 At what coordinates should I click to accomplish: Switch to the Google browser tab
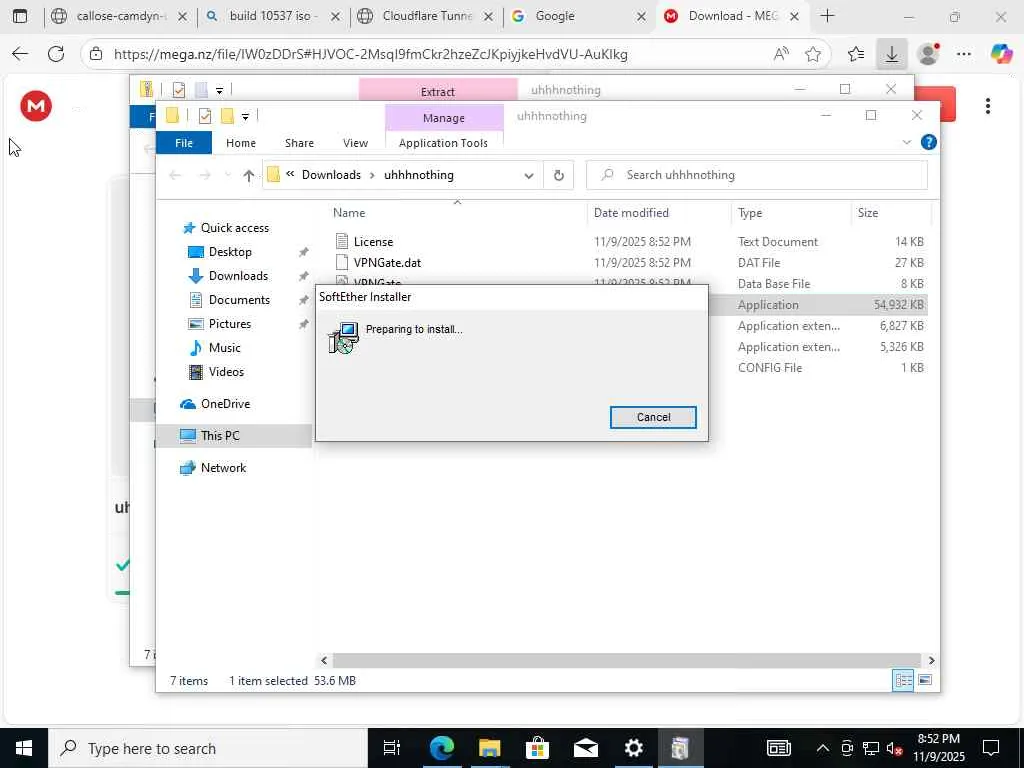pyautogui.click(x=577, y=16)
